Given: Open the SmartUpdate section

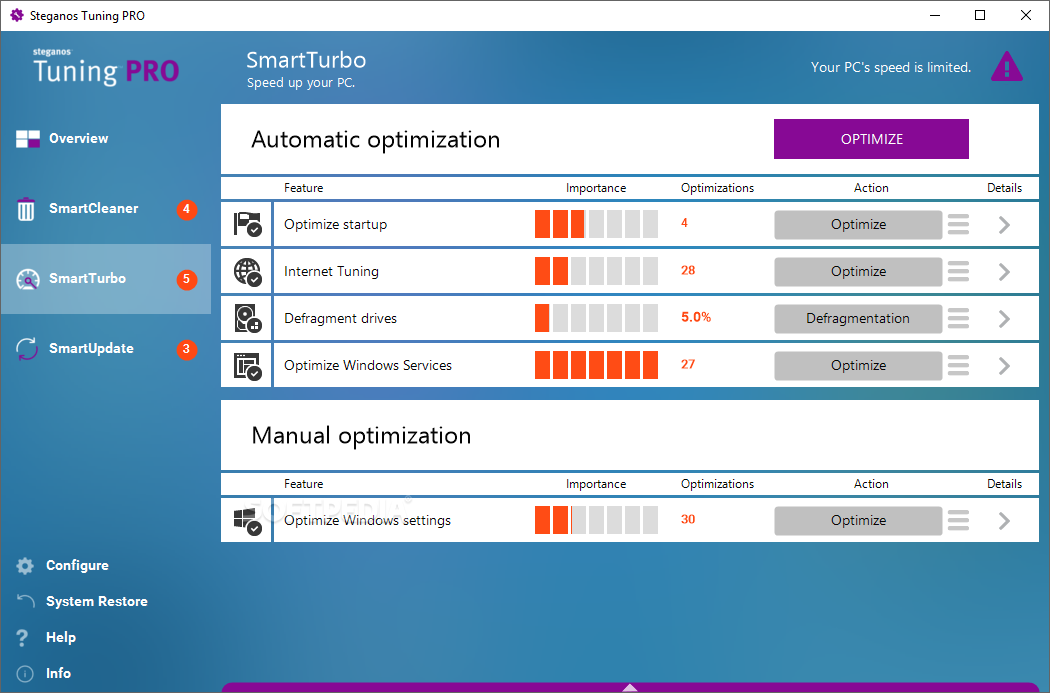Looking at the screenshot, I should (x=106, y=348).
